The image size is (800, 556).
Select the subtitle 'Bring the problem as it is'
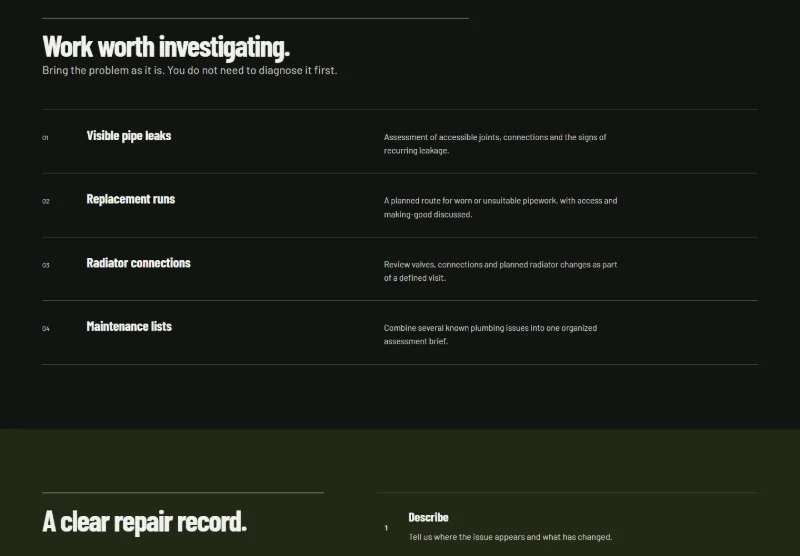pos(189,70)
